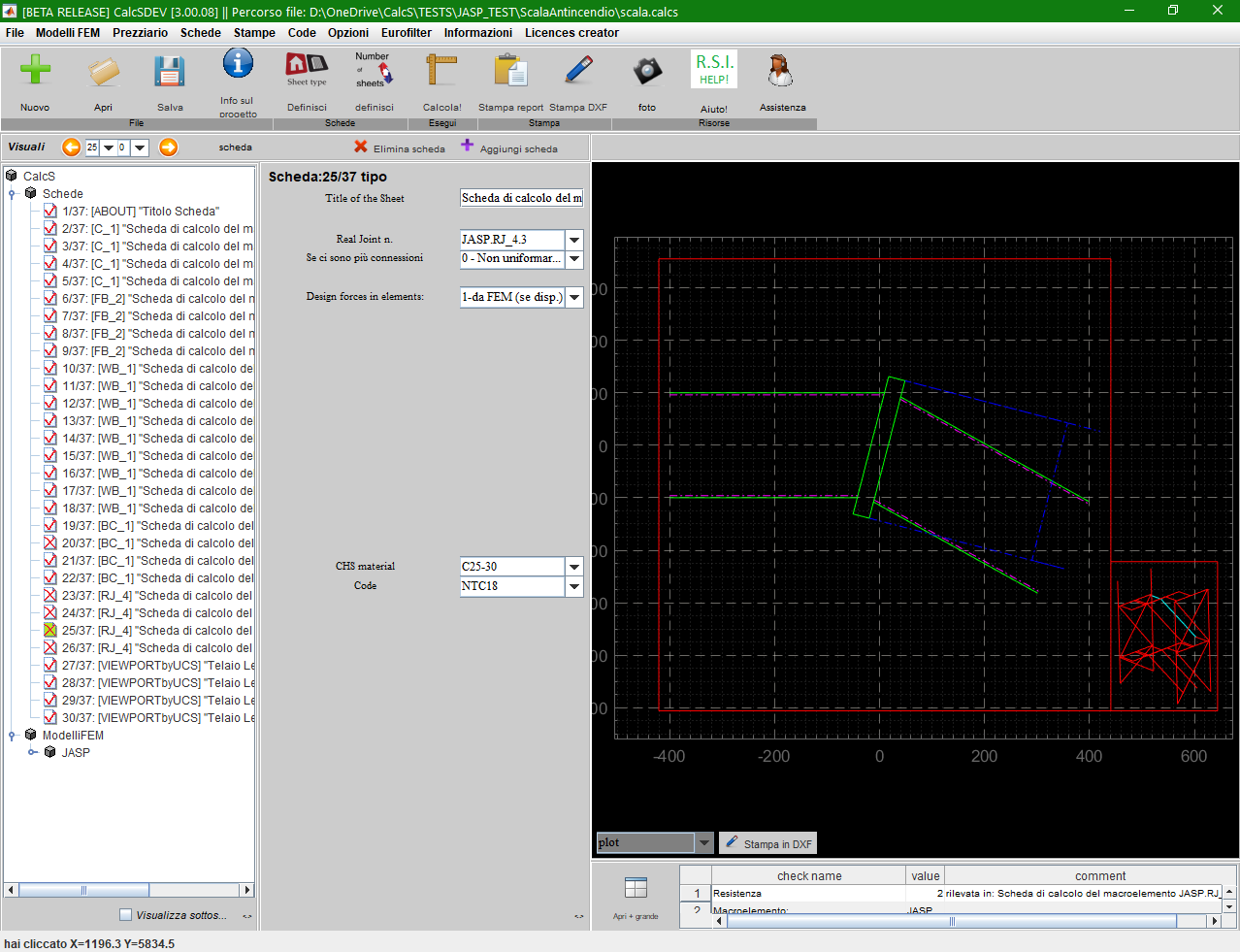Toggle checkbox of sheet 23/37 RJ_4
The image size is (1240, 952).
[50, 595]
